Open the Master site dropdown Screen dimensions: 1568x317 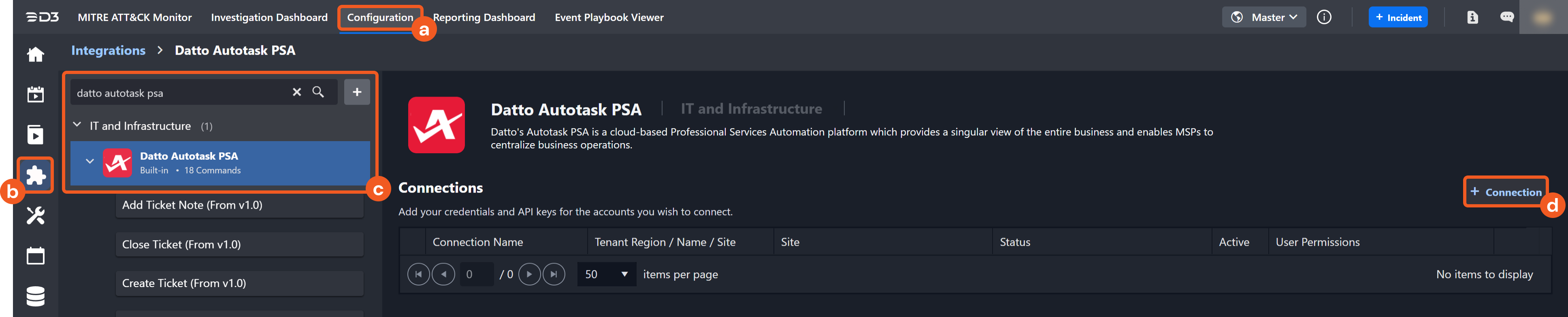click(1263, 18)
